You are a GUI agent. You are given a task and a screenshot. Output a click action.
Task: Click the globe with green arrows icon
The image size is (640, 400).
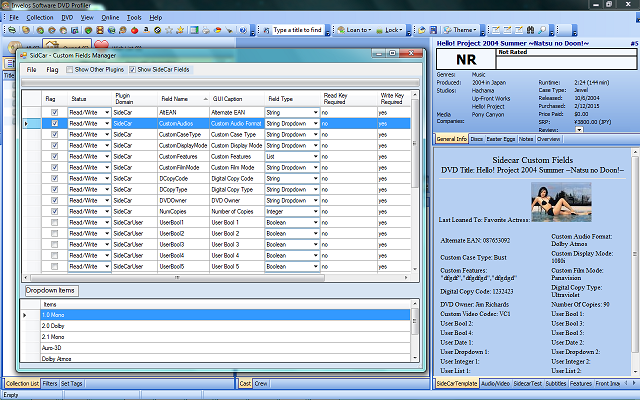point(111,30)
